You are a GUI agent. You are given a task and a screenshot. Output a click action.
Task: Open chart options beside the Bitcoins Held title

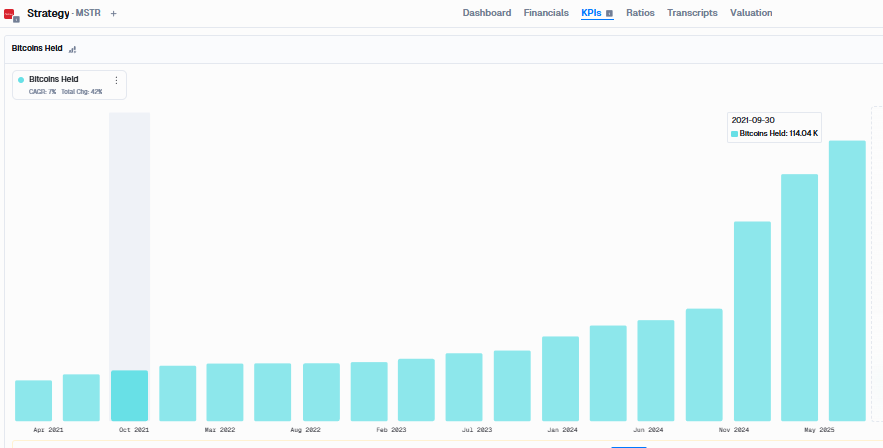tap(72, 49)
